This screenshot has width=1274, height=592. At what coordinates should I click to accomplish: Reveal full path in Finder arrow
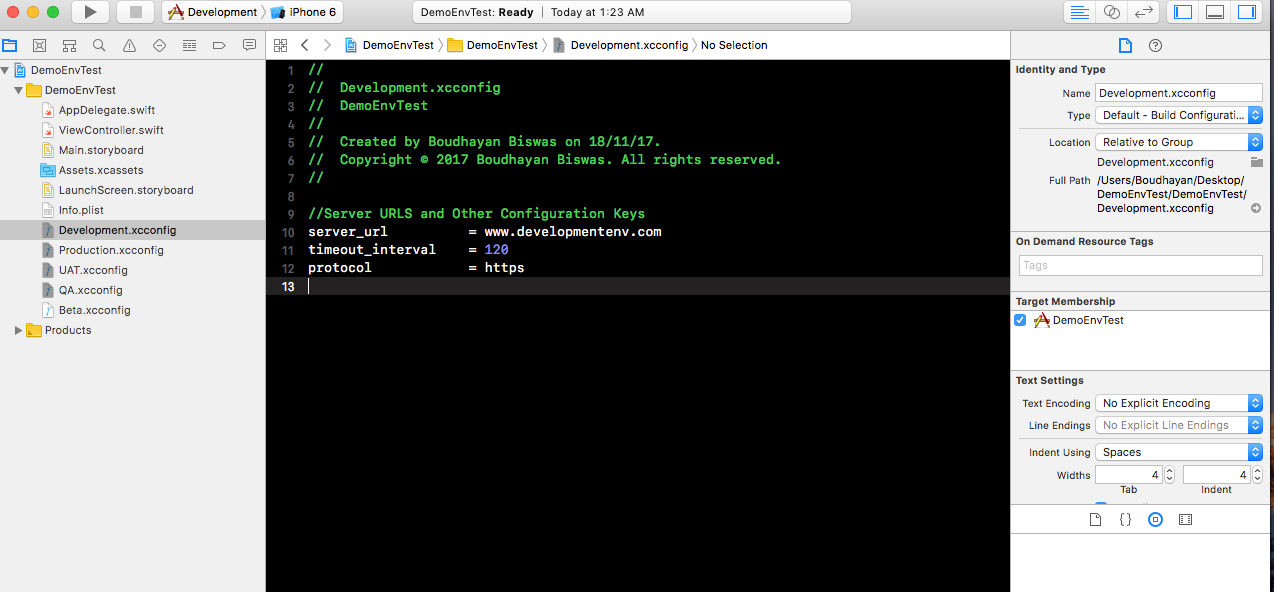[x=1256, y=208]
